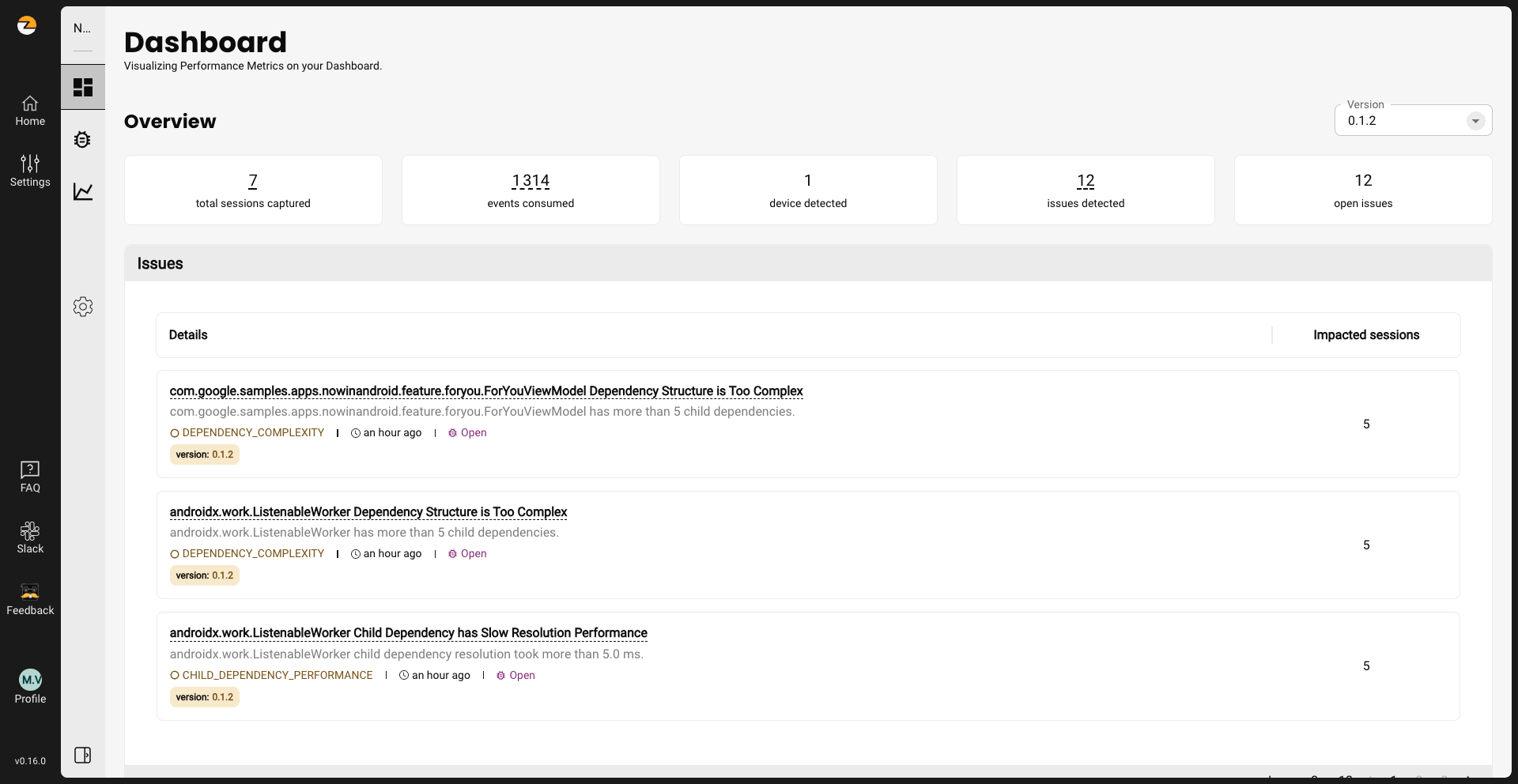
Task: Click the gear icon in secondary sidebar
Action: coord(83,307)
